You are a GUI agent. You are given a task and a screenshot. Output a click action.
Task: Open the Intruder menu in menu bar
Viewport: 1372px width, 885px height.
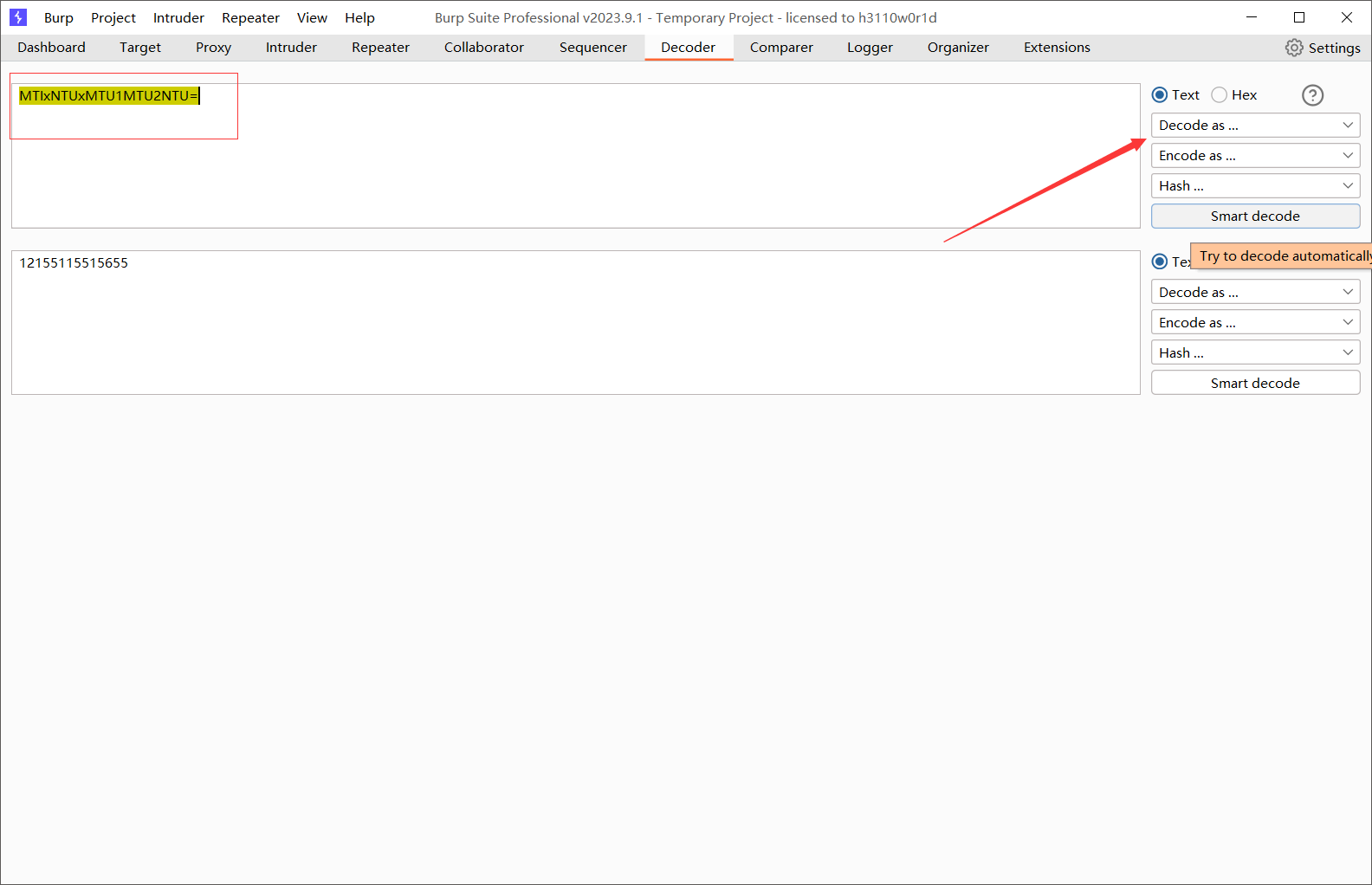tap(178, 17)
